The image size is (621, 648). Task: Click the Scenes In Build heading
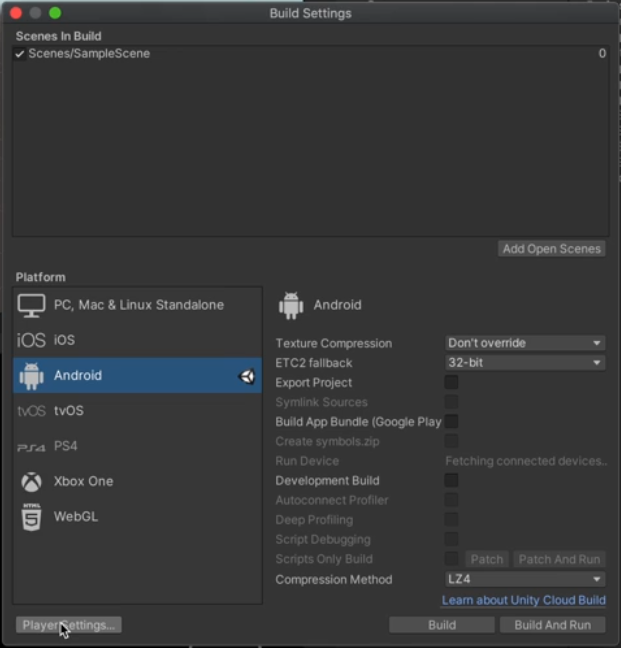click(58, 36)
